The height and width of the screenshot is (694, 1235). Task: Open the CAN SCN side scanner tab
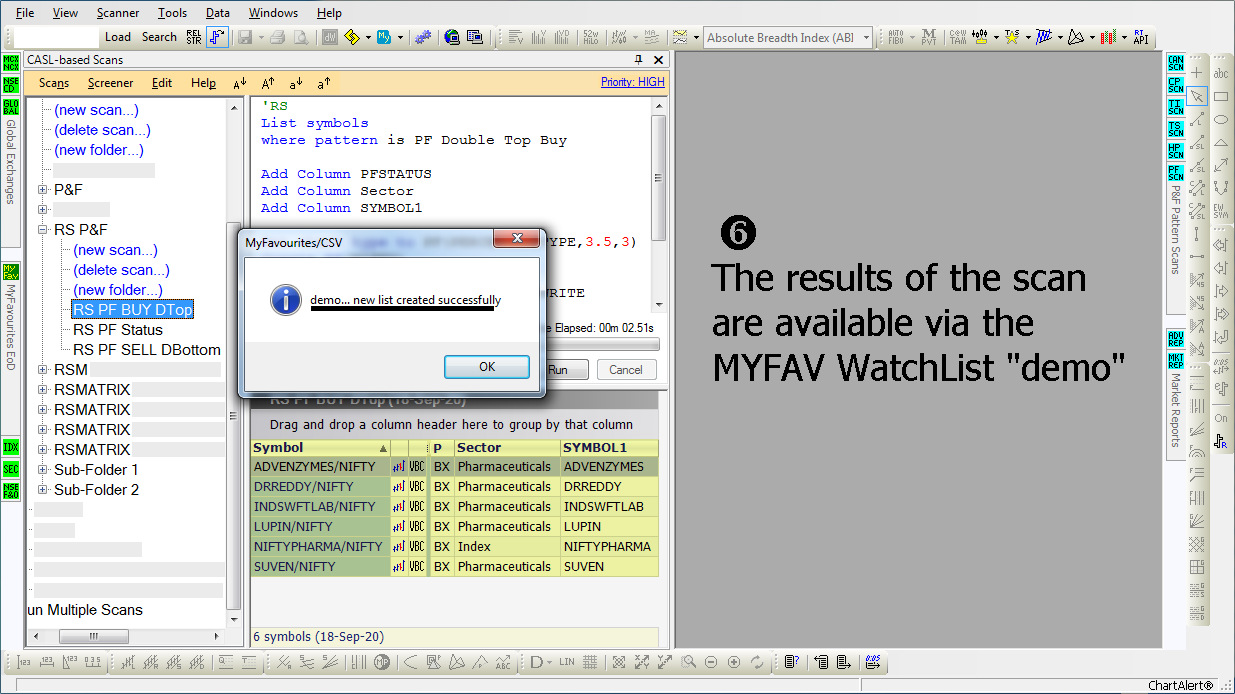(1176, 63)
